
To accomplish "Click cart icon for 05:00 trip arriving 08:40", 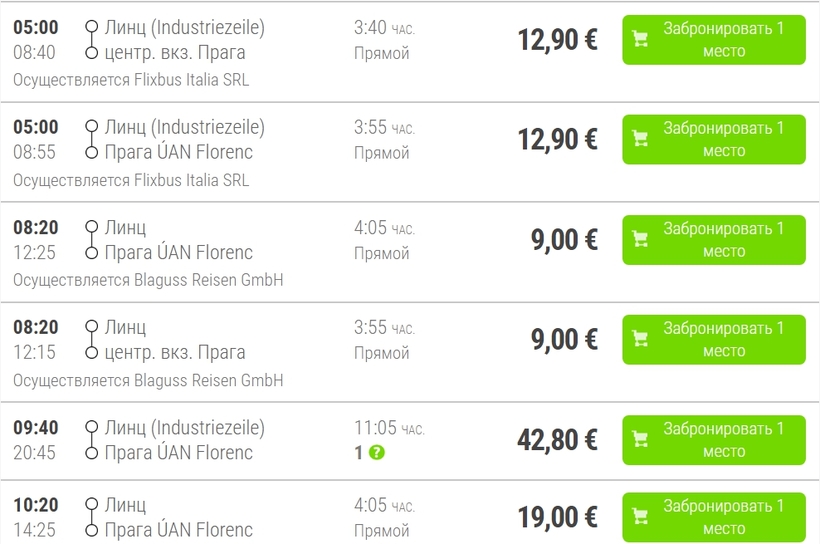I will pyautogui.click(x=641, y=39).
